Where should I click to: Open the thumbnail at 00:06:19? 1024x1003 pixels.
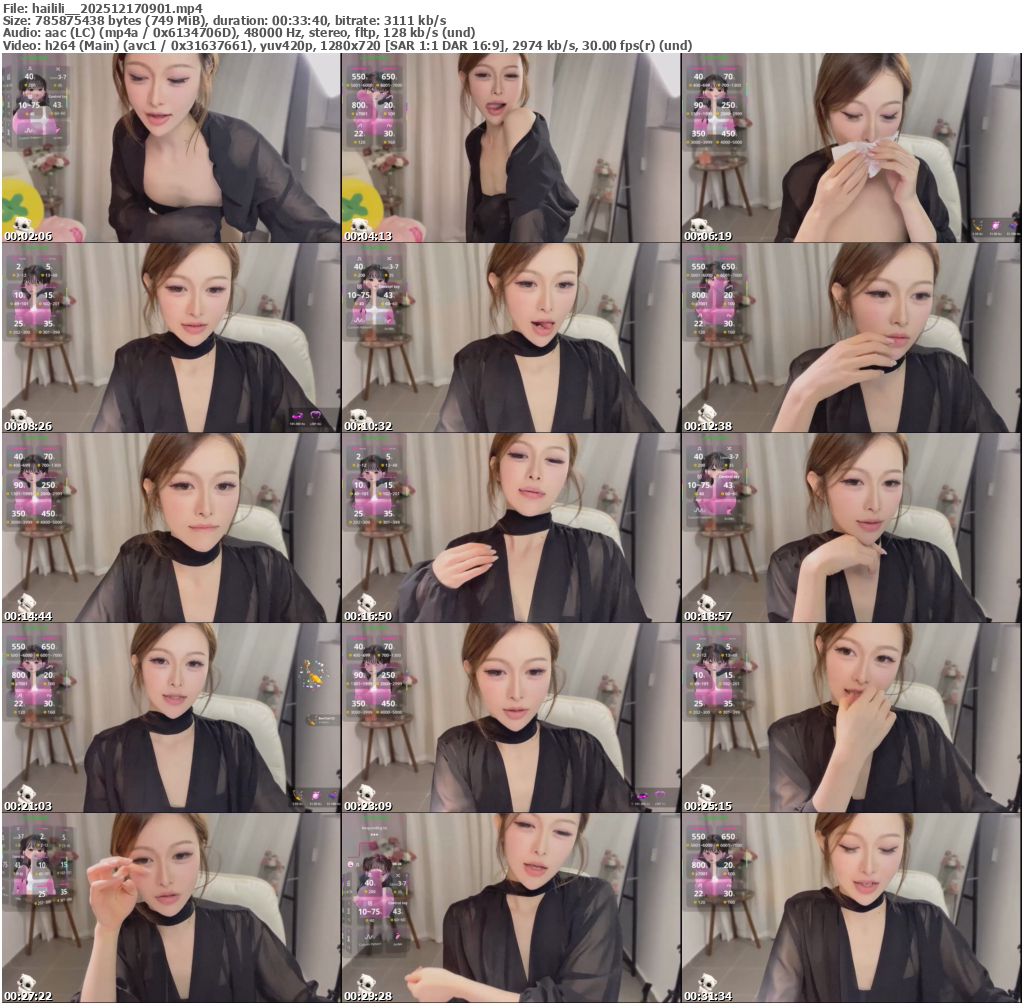851,148
